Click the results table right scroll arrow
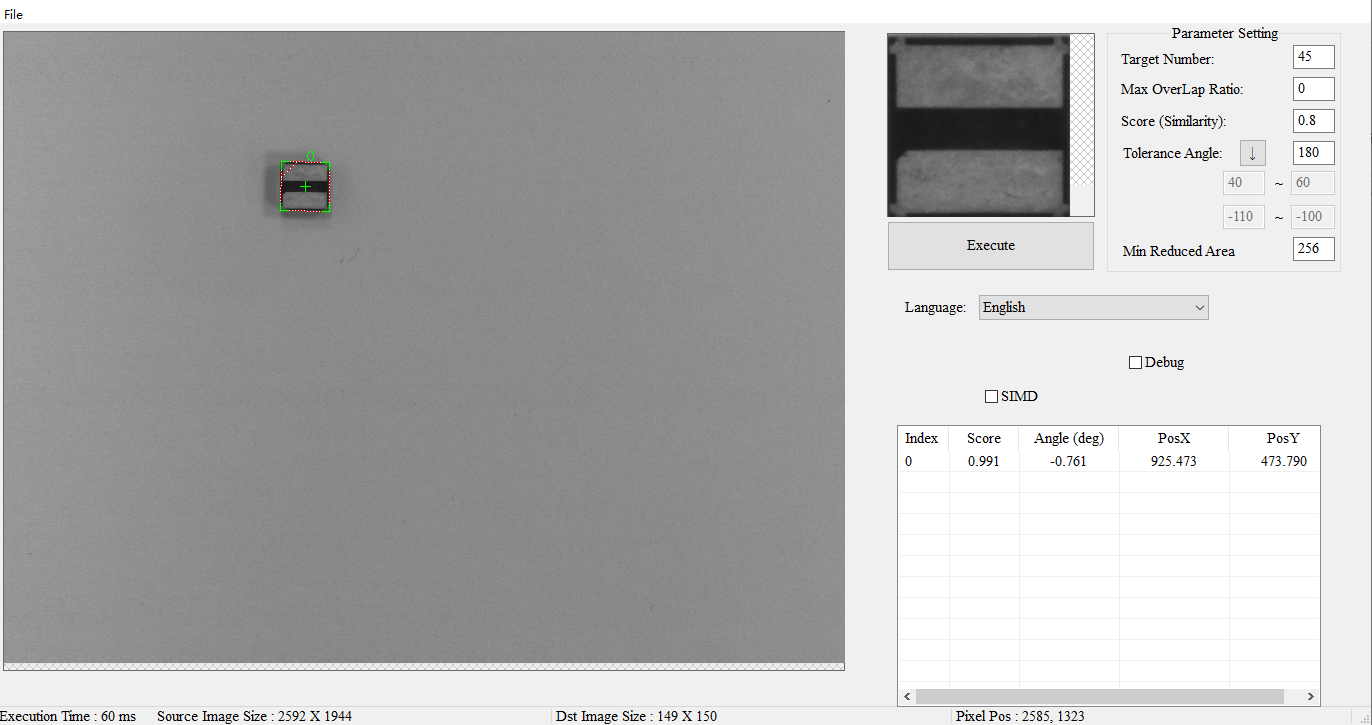The height and width of the screenshot is (725, 1372). tap(1311, 697)
